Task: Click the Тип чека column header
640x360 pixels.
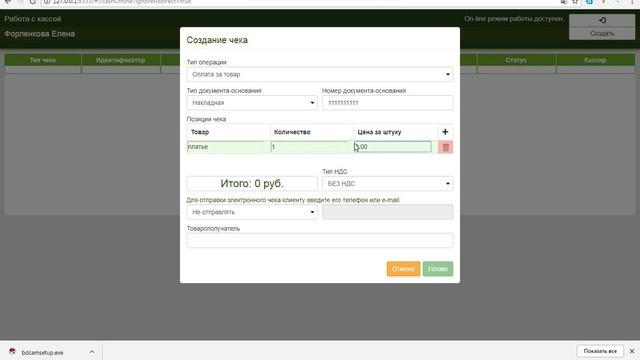Action: [43, 60]
